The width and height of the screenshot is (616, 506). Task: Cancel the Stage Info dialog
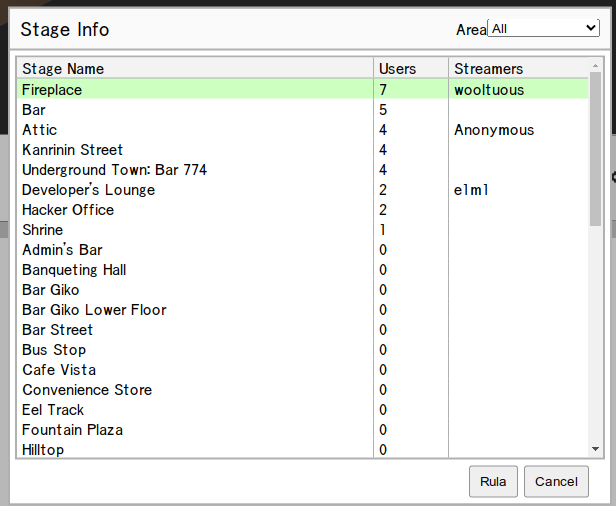coord(556,481)
